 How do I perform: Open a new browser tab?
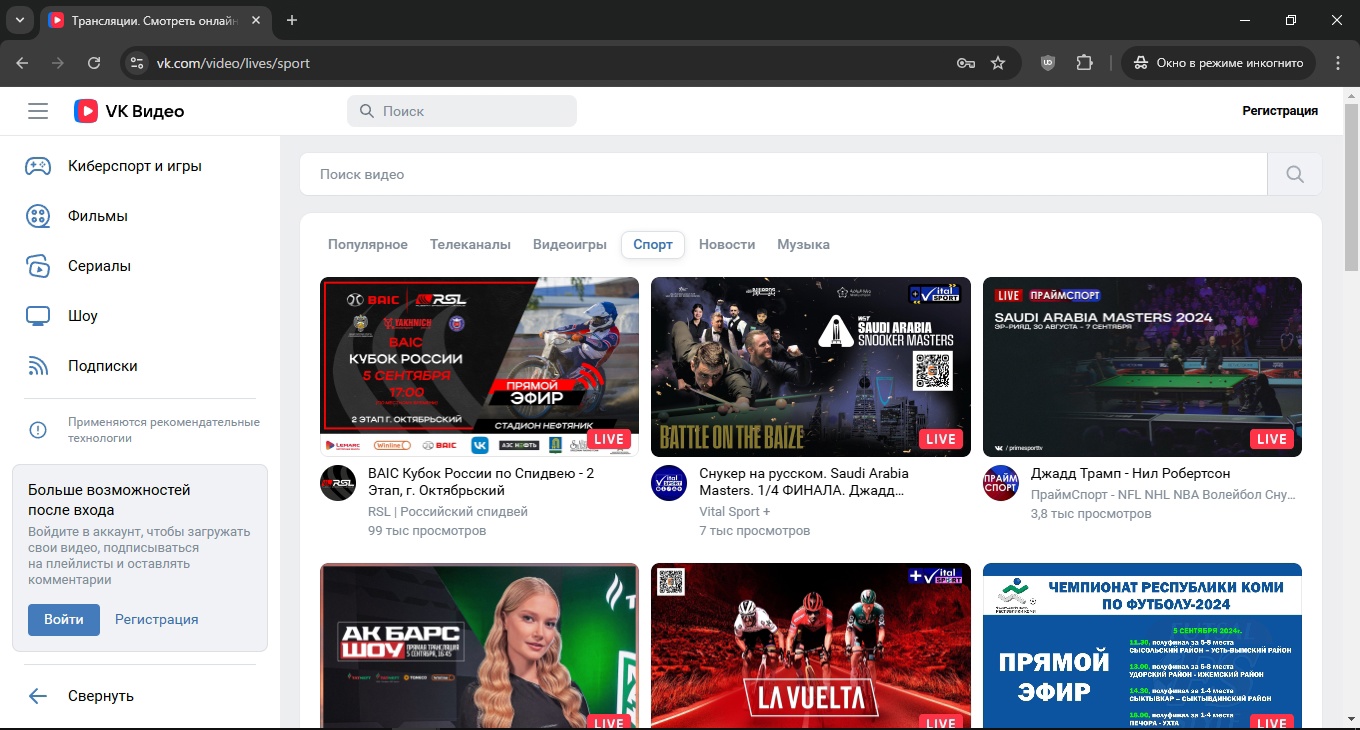coord(292,20)
